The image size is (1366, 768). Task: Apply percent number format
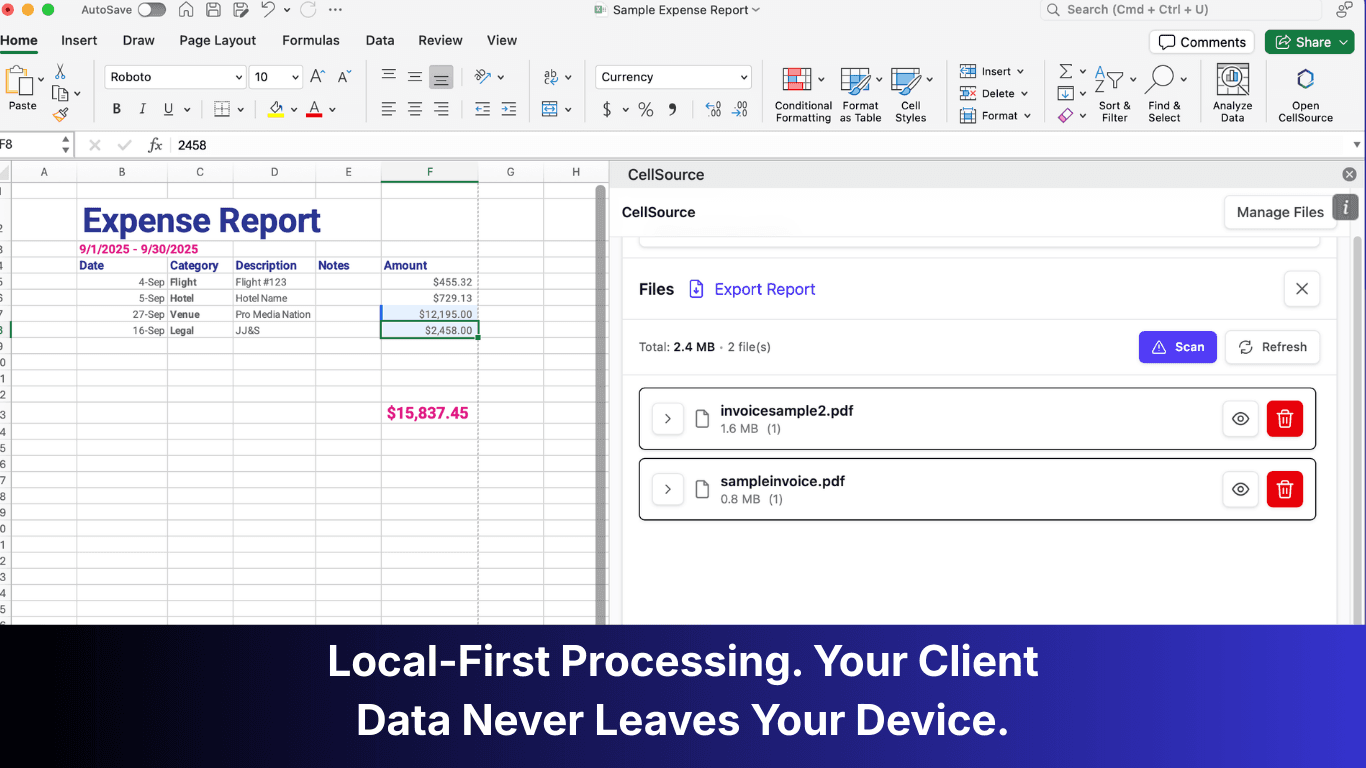pos(645,110)
